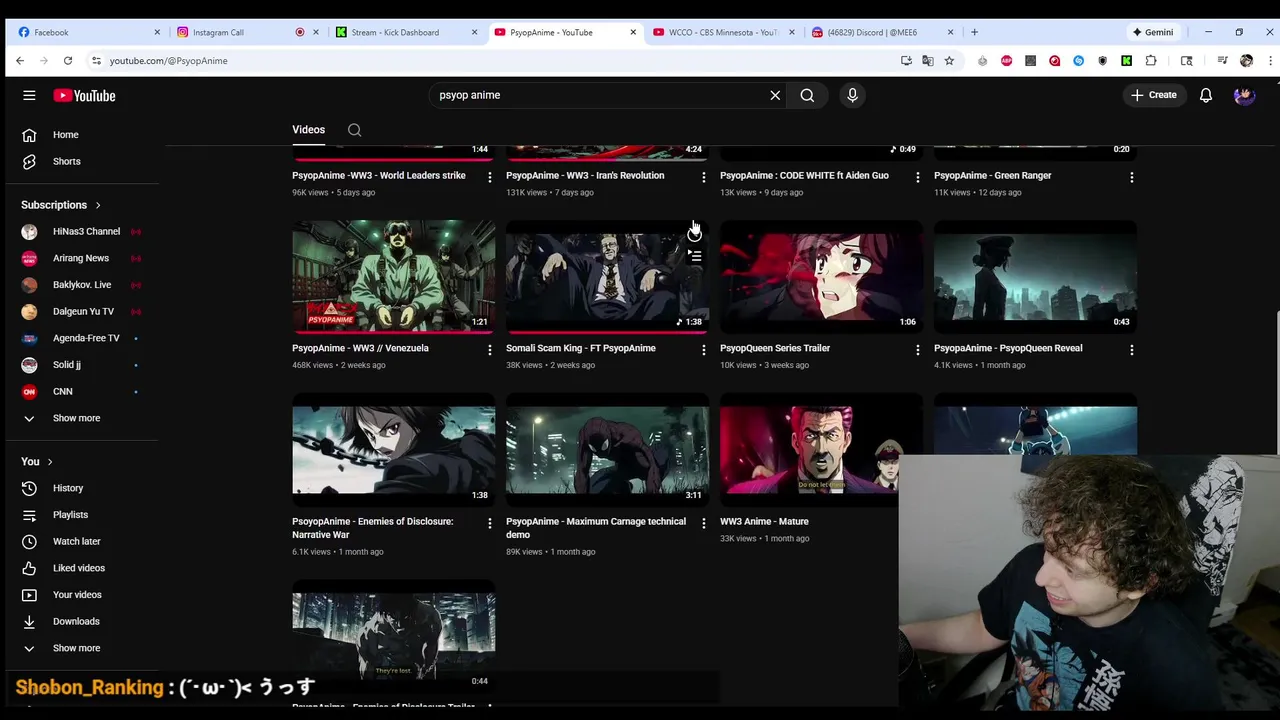Open the Adblock Plus extension icon
1280x720 pixels.
point(1006,61)
